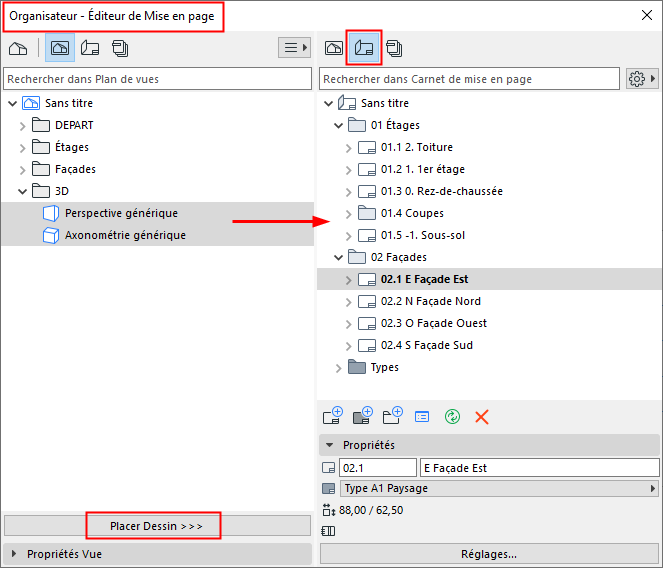
Task: Expand the 01.4 Coupes folder
Action: tap(348, 214)
